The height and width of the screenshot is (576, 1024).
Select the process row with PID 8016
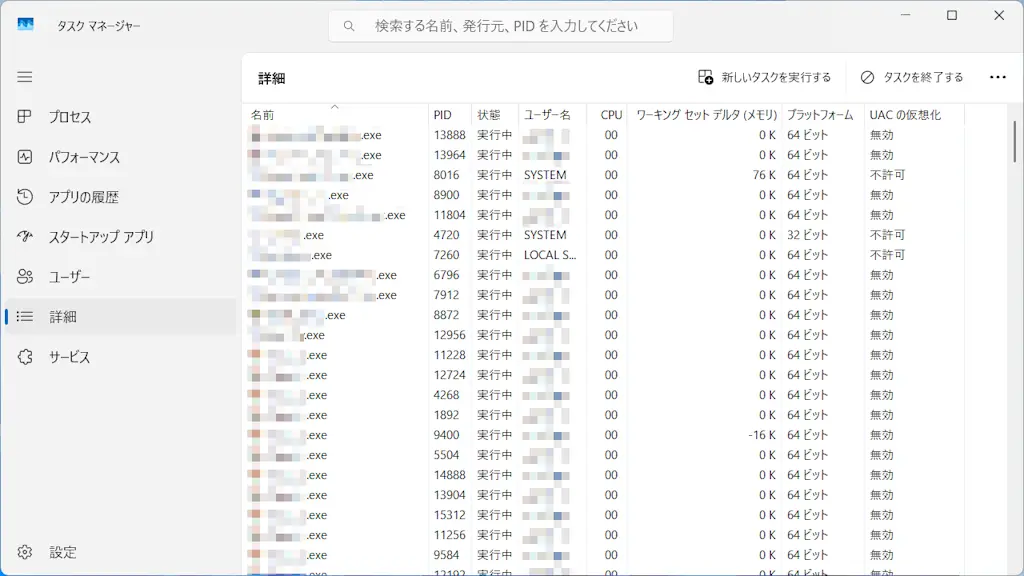447,175
